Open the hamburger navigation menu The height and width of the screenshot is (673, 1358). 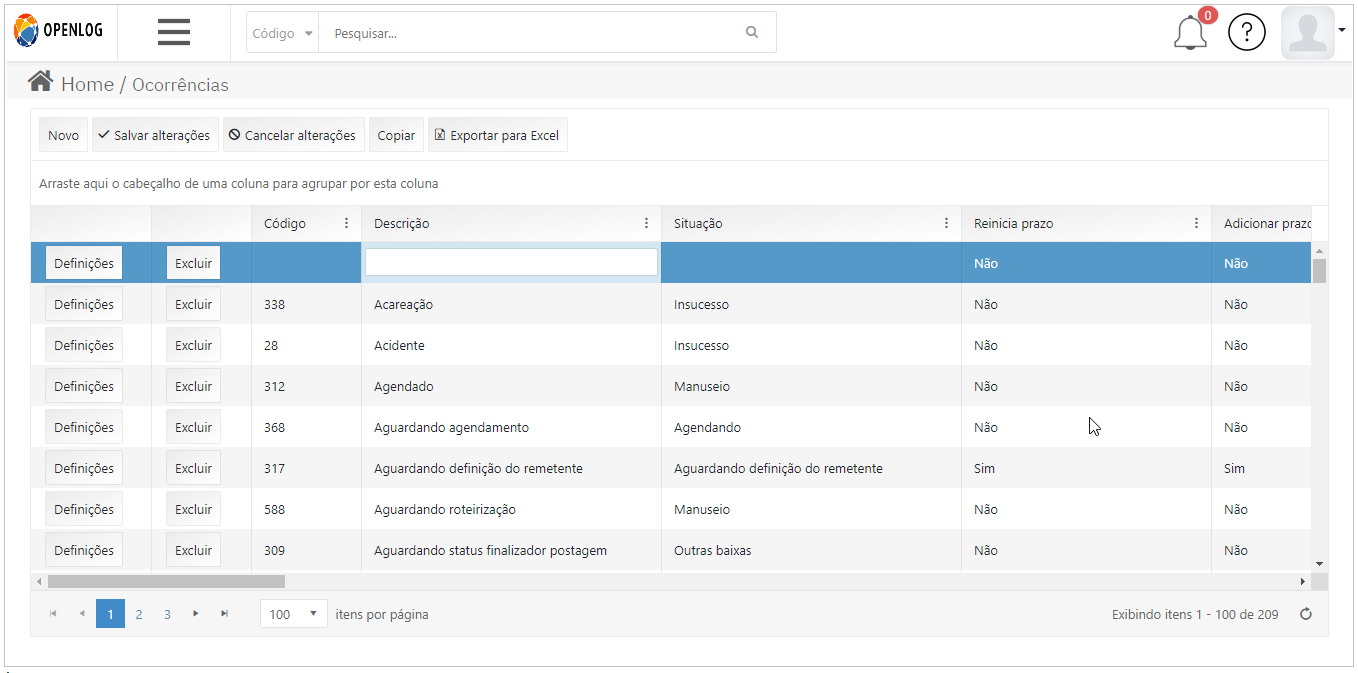[x=174, y=32]
